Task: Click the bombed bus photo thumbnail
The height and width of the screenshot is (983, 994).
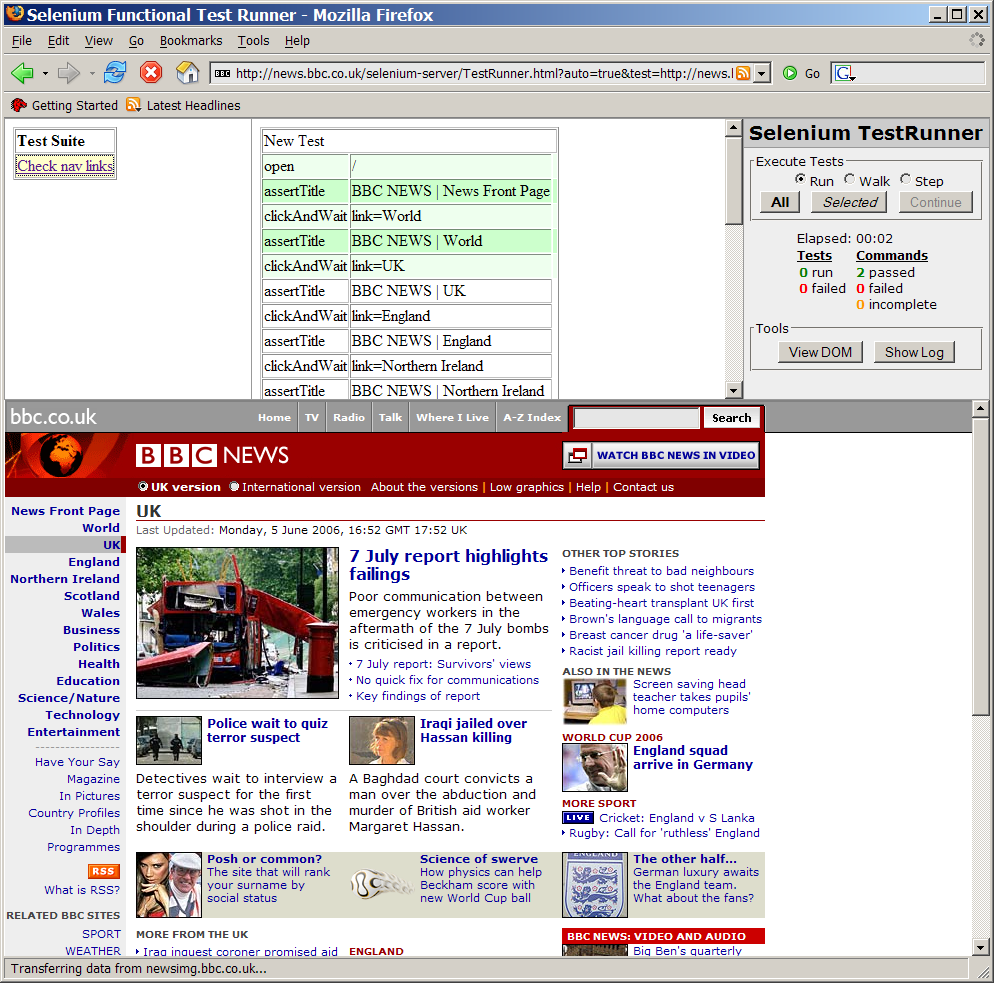Action: [237, 623]
